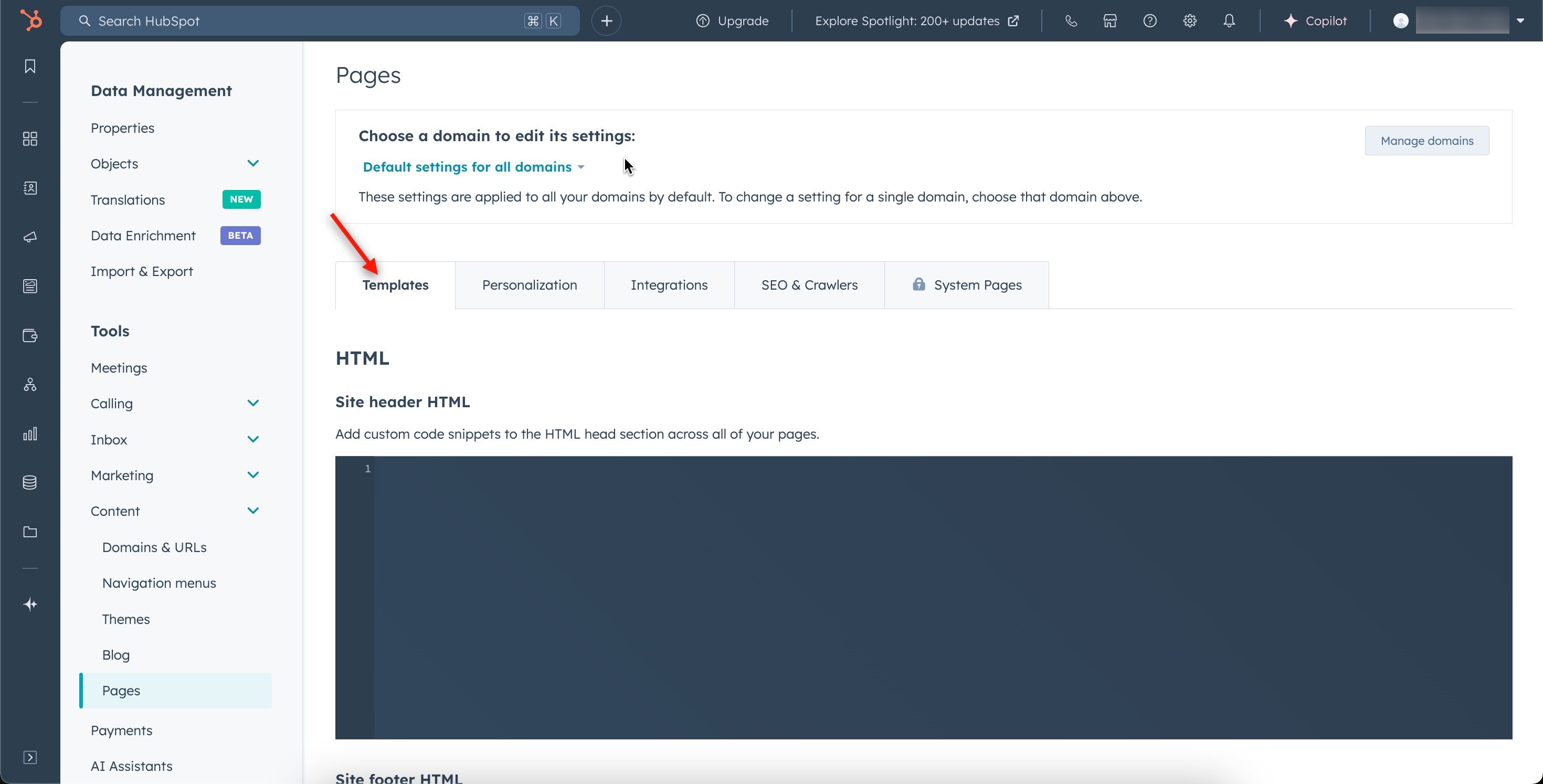Click Upgrade in the top bar
Screen dimensions: 1543x784
[x=732, y=21]
